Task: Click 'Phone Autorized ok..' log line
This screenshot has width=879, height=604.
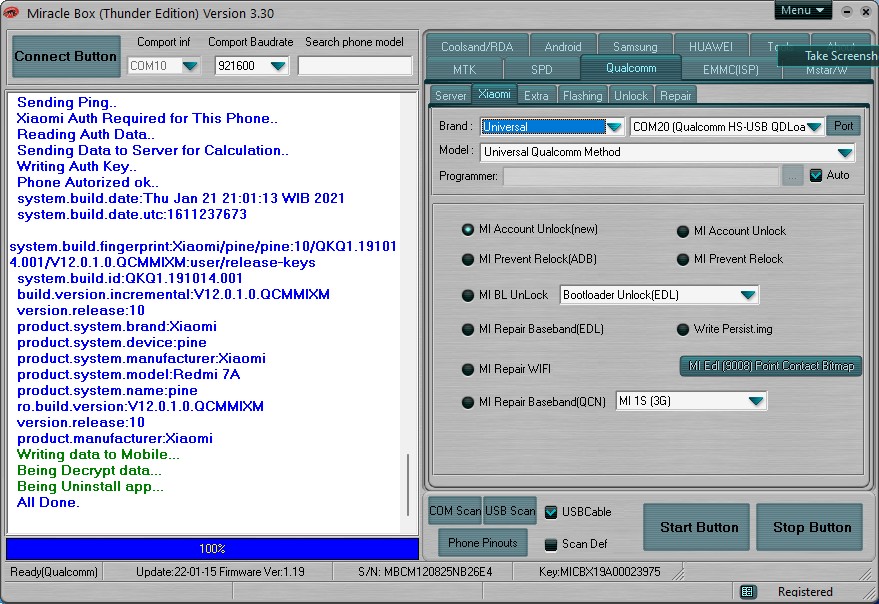Action: pos(88,182)
